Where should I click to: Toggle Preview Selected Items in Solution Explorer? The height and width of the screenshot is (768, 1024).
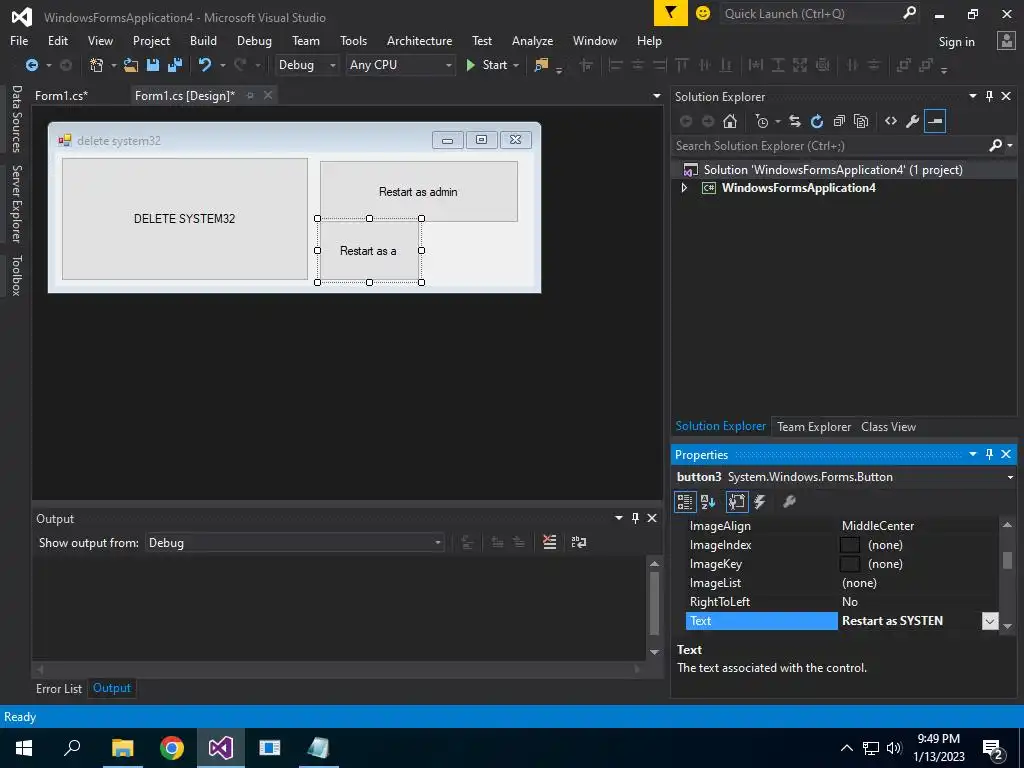[935, 121]
